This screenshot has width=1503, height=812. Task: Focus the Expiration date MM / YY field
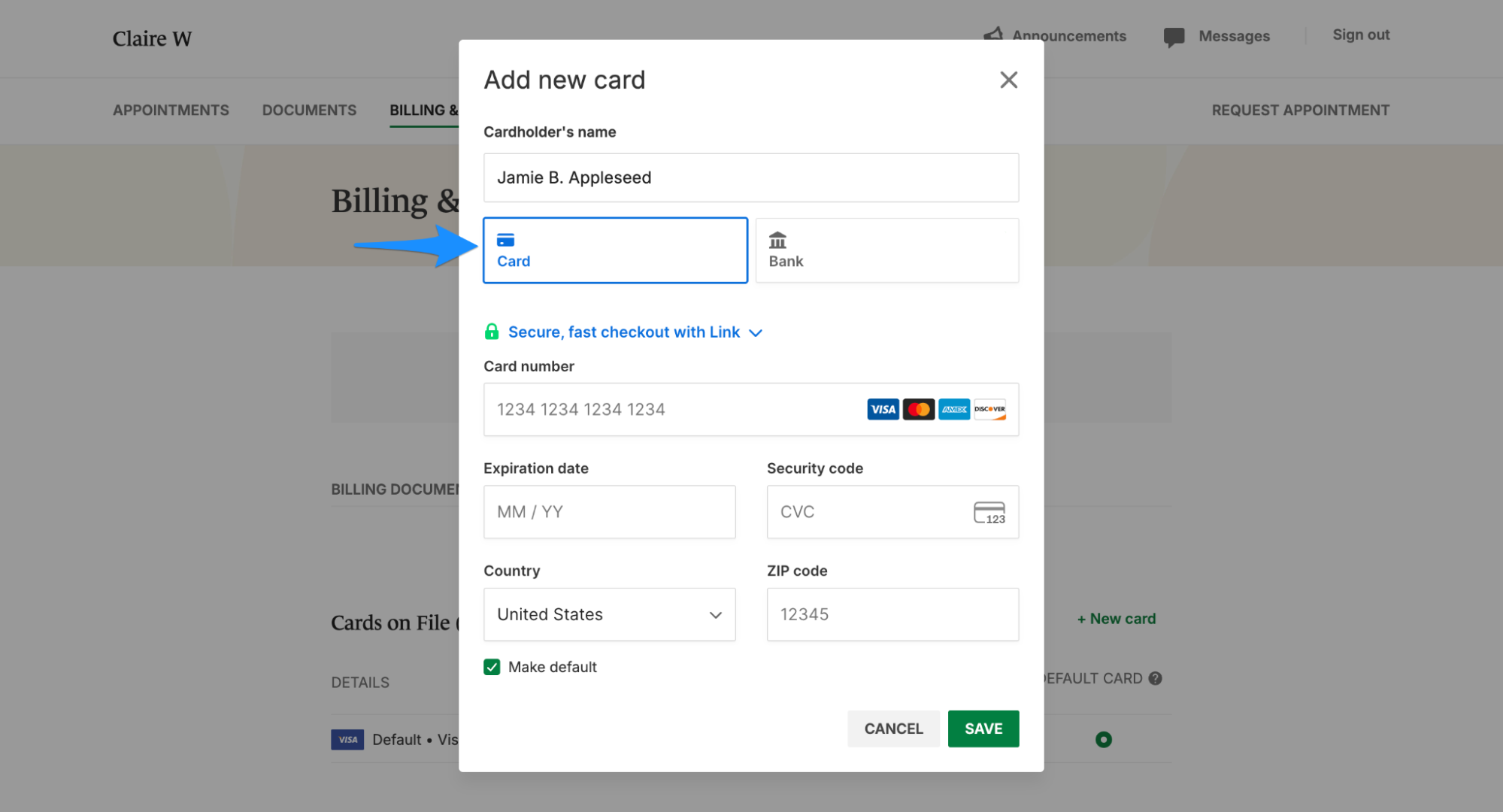coord(609,512)
